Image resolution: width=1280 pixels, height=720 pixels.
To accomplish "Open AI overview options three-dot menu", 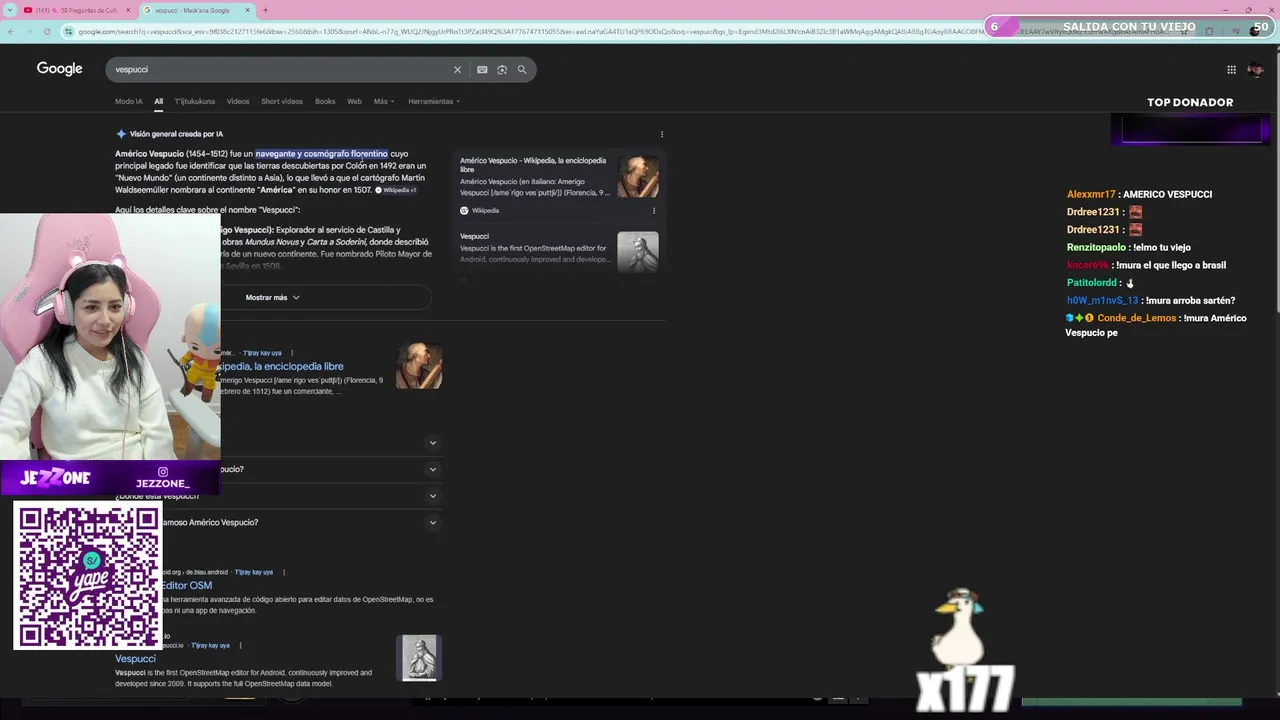I will pyautogui.click(x=662, y=134).
